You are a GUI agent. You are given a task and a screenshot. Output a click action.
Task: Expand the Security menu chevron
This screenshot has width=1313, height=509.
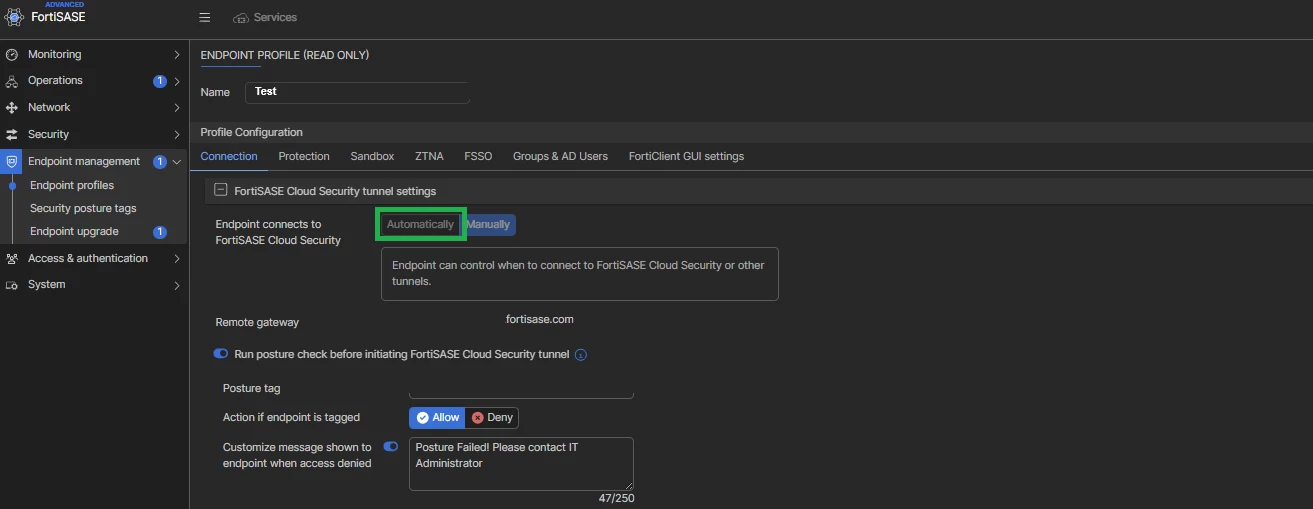click(177, 134)
